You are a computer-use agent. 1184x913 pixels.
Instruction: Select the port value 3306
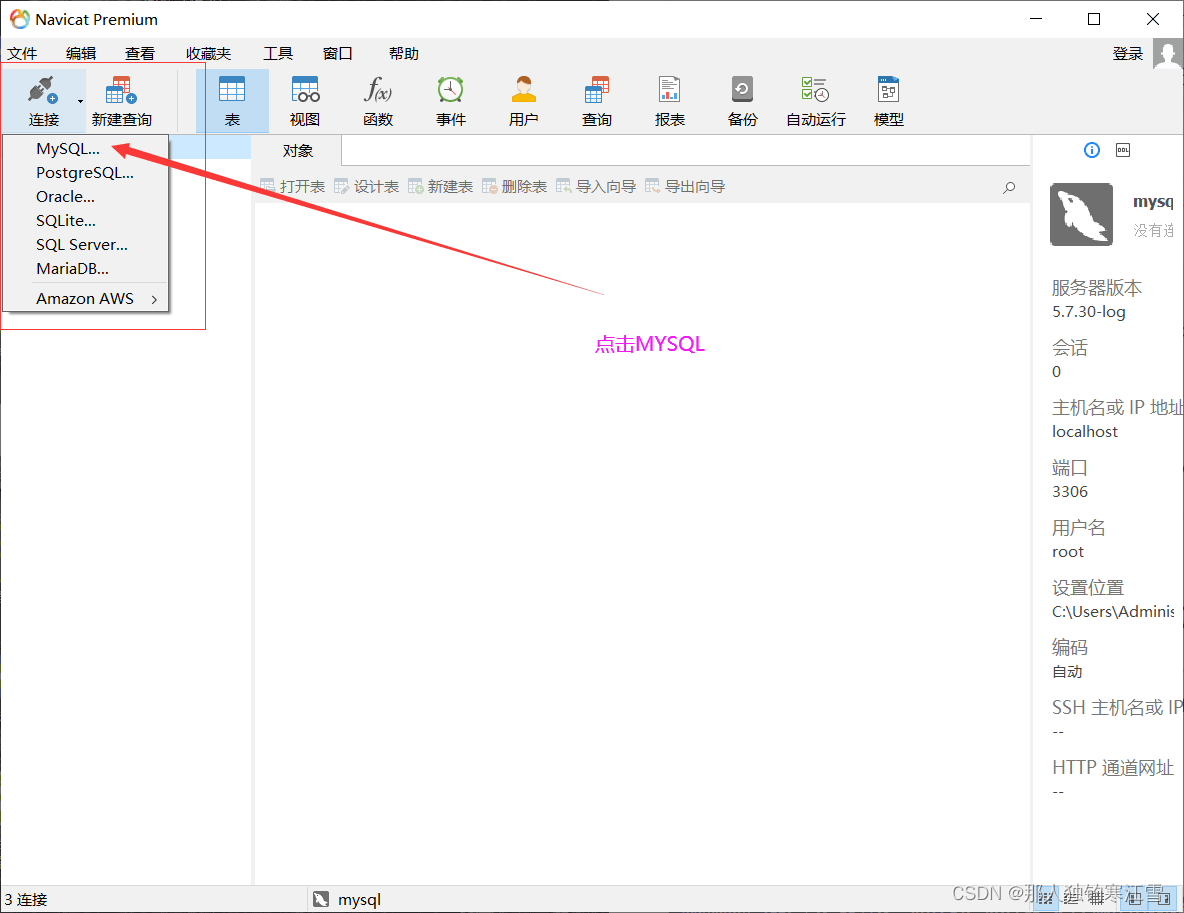point(1070,492)
